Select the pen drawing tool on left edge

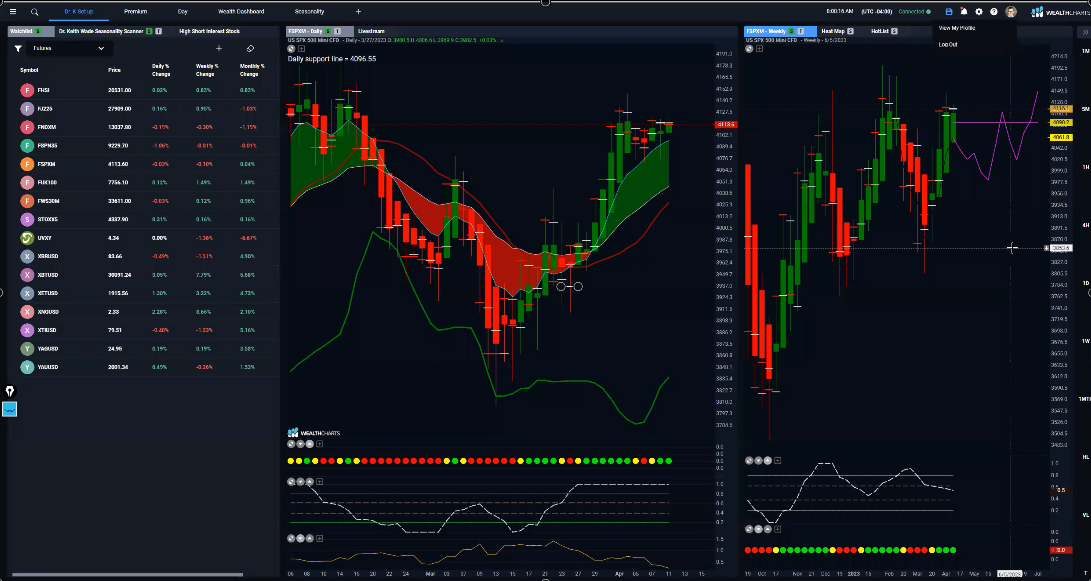(x=10, y=392)
